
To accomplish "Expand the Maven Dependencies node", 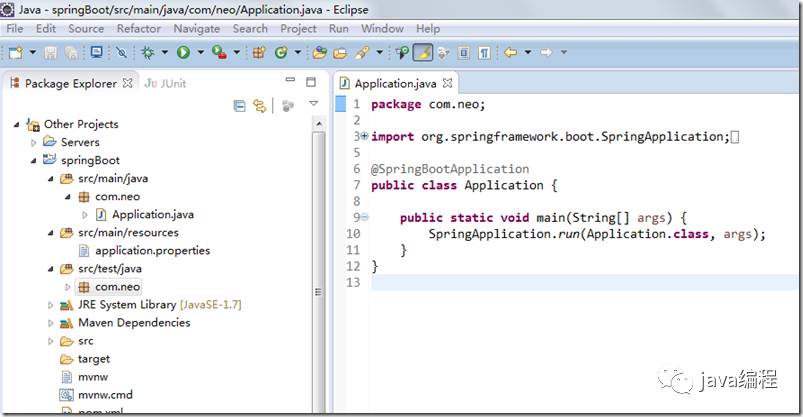I will 50,323.
